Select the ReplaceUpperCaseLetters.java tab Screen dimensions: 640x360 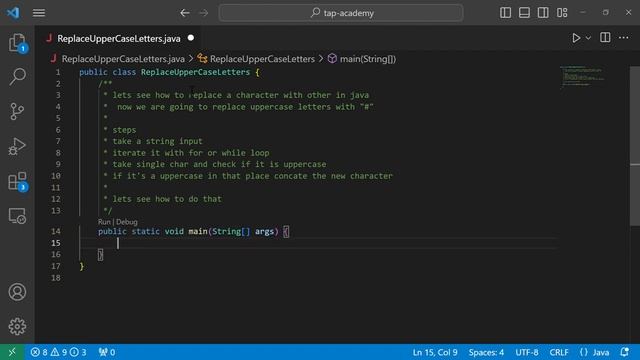coord(119,38)
